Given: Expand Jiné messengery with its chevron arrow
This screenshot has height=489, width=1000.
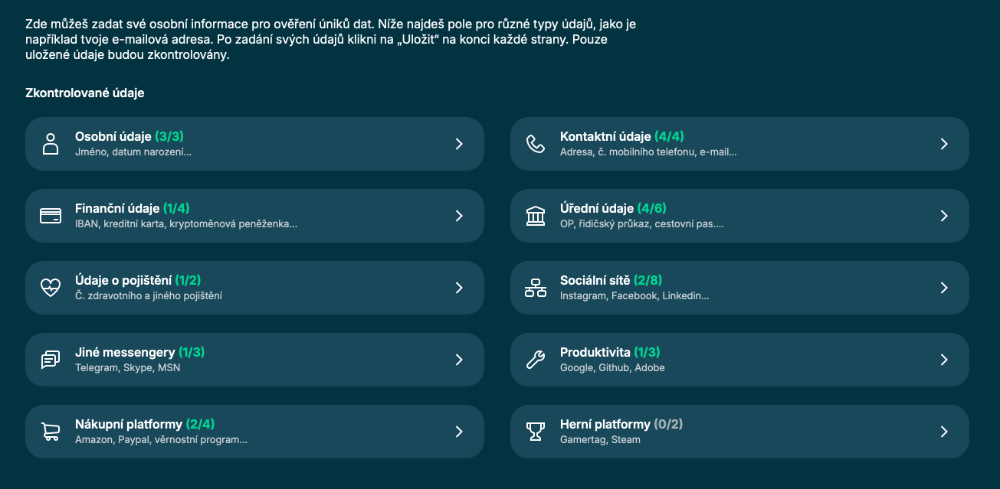Looking at the screenshot, I should coord(459,360).
